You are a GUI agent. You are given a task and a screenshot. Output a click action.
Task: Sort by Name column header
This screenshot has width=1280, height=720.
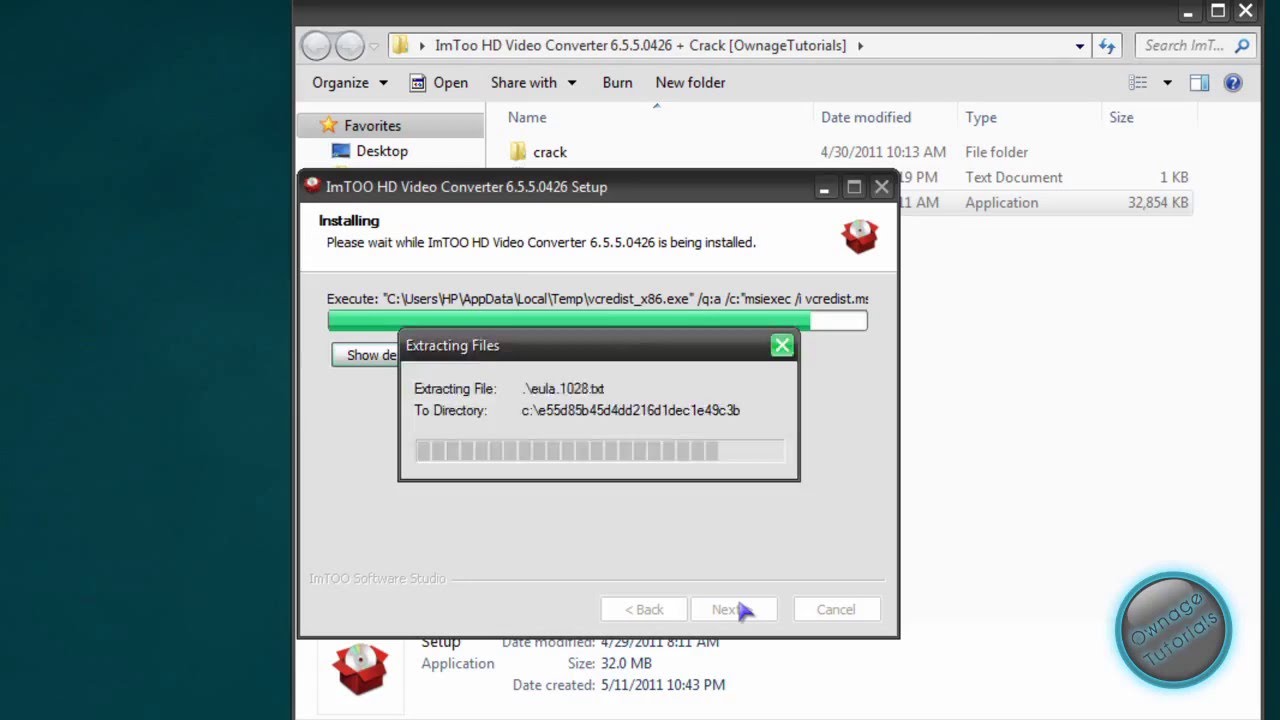527,117
